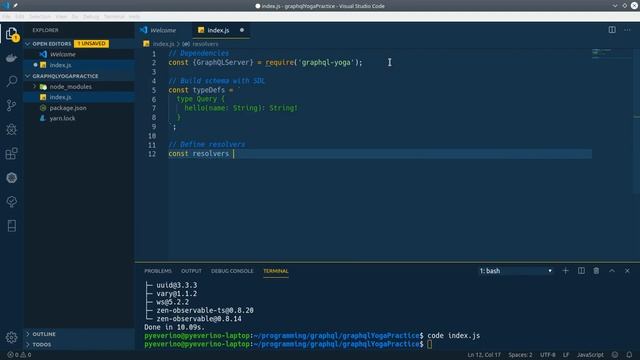Open the Terminal menu in menu bar
Screen dimensions: 640x360
(x=114, y=16)
